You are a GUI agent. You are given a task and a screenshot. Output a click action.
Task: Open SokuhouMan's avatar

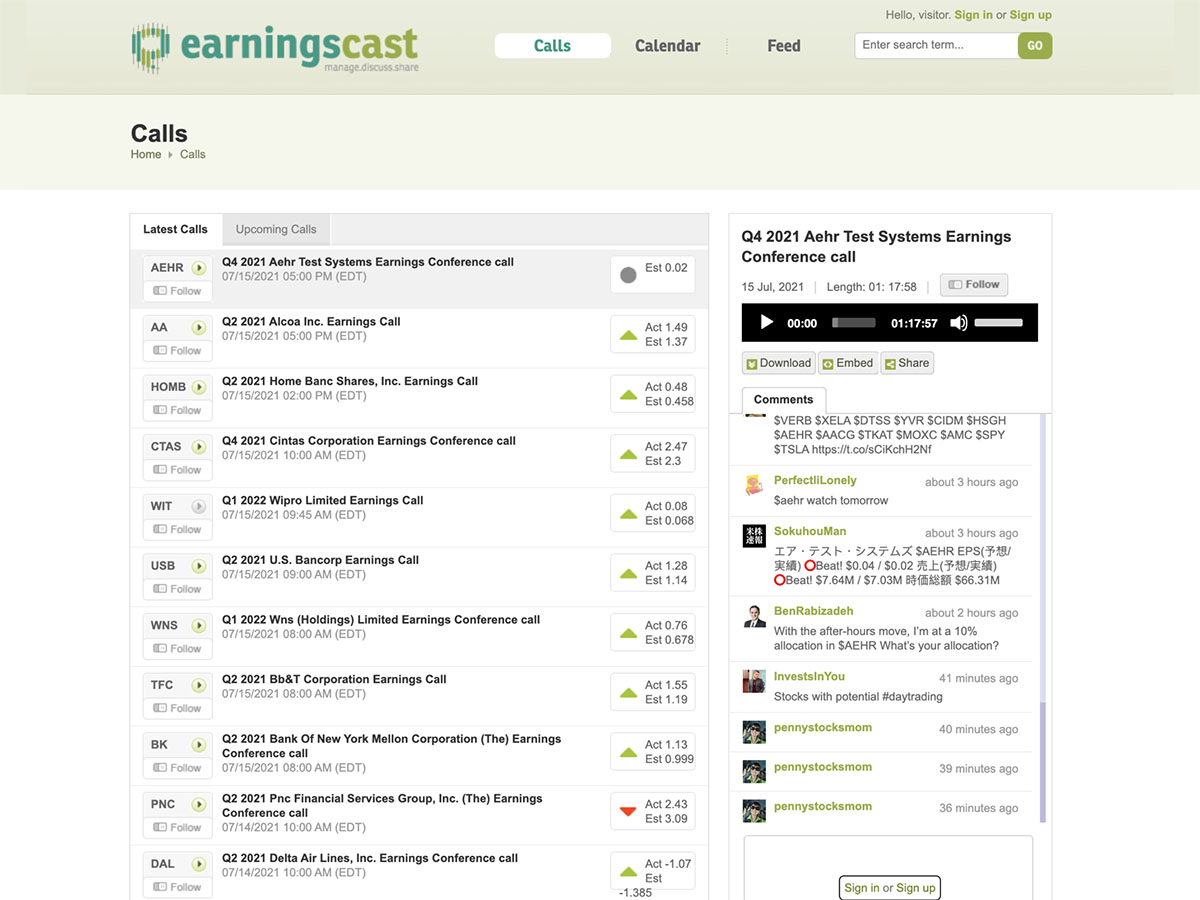(754, 536)
